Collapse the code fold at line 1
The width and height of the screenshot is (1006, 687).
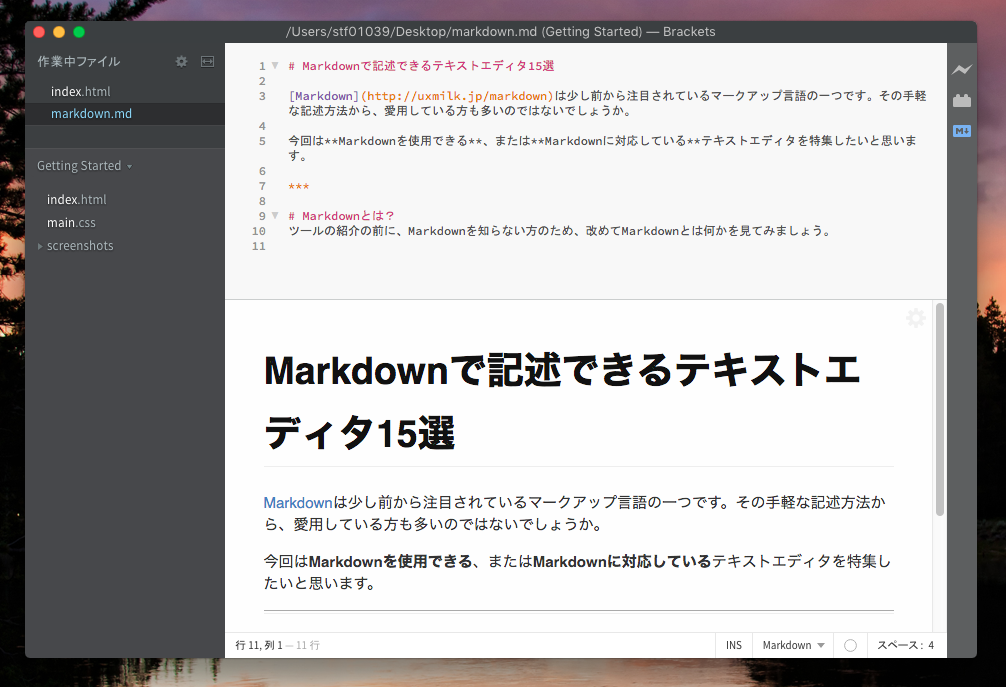275,66
